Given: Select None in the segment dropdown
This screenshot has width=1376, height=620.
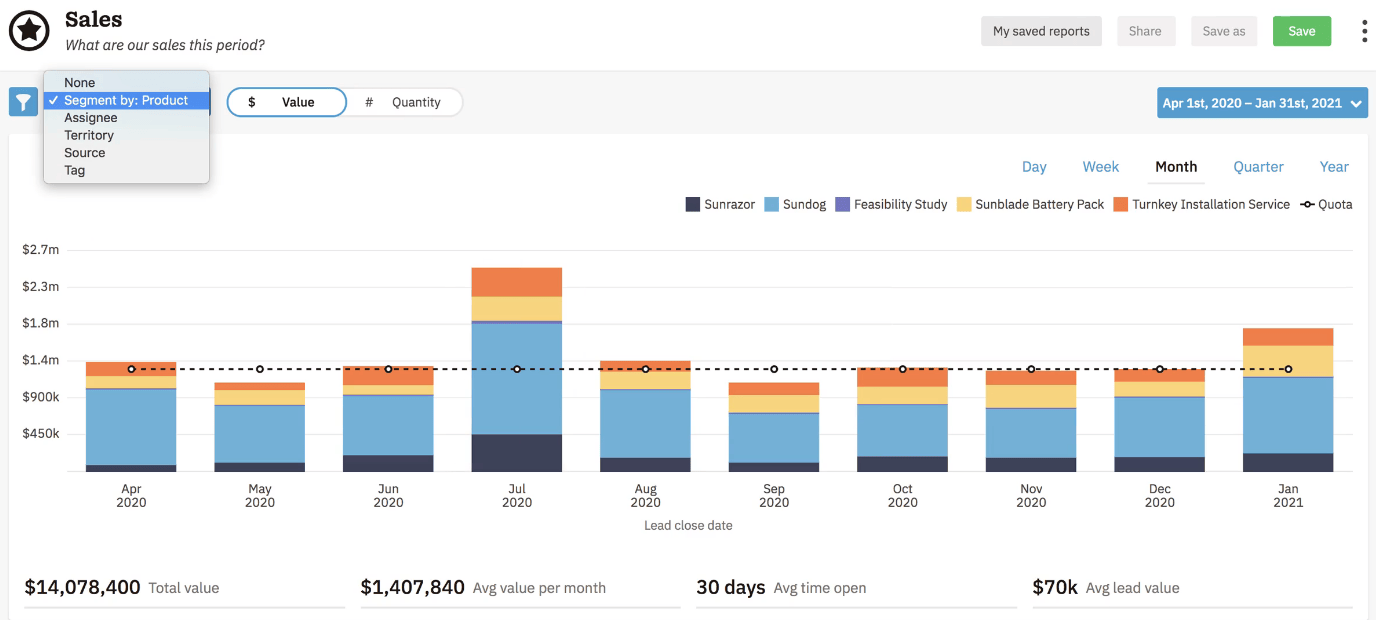Looking at the screenshot, I should (x=80, y=83).
